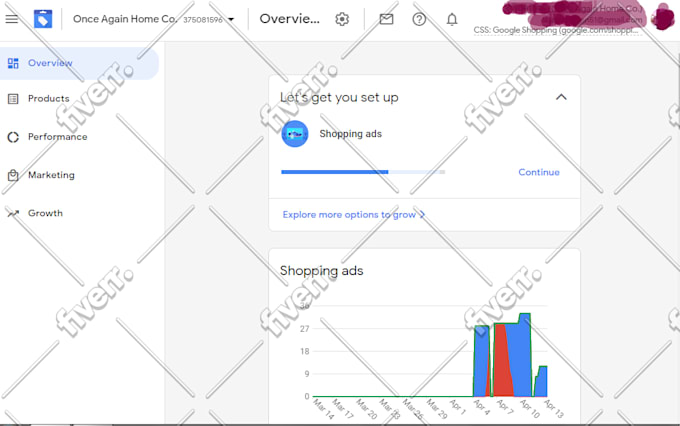Open Explore more options to grow link
Screen dimensions: 680x426
click(353, 215)
